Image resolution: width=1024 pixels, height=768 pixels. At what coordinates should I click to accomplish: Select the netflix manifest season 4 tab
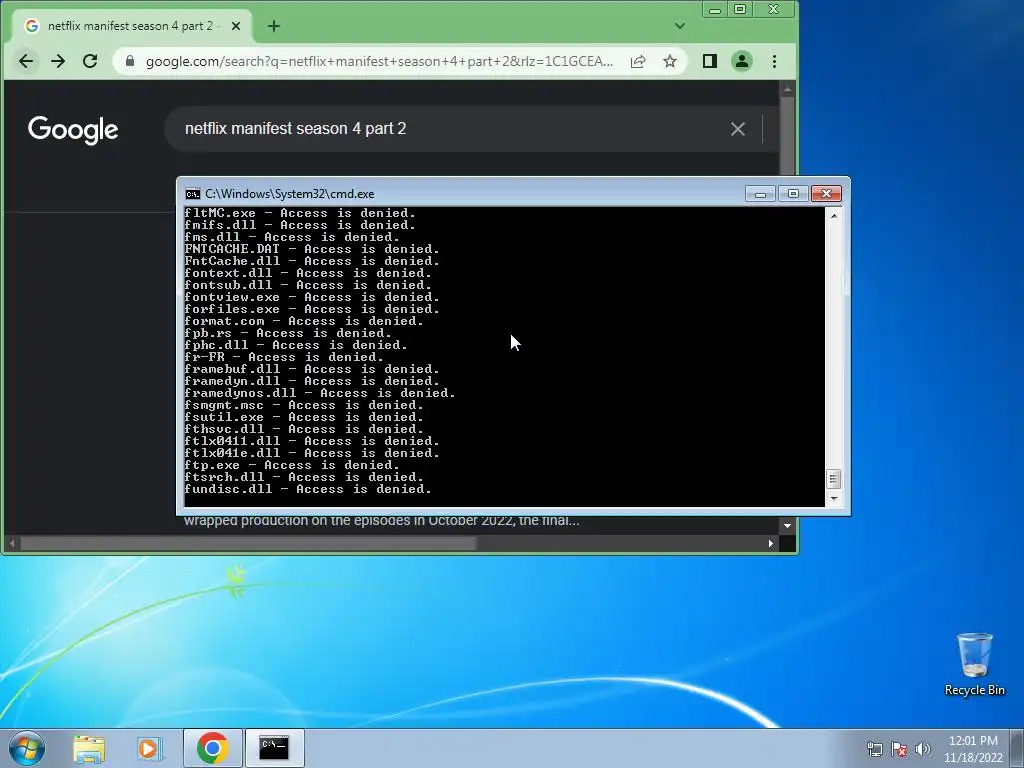tap(131, 26)
